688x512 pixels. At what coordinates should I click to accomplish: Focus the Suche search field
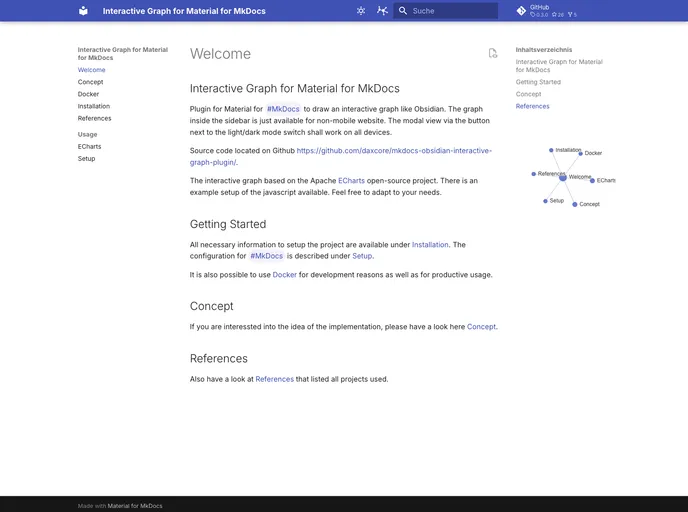[x=445, y=11]
